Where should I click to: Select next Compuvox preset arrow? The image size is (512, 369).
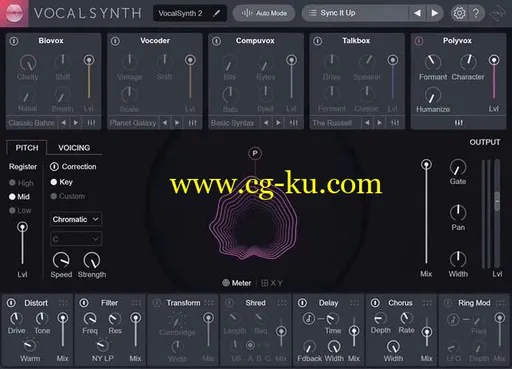[x=279, y=123]
